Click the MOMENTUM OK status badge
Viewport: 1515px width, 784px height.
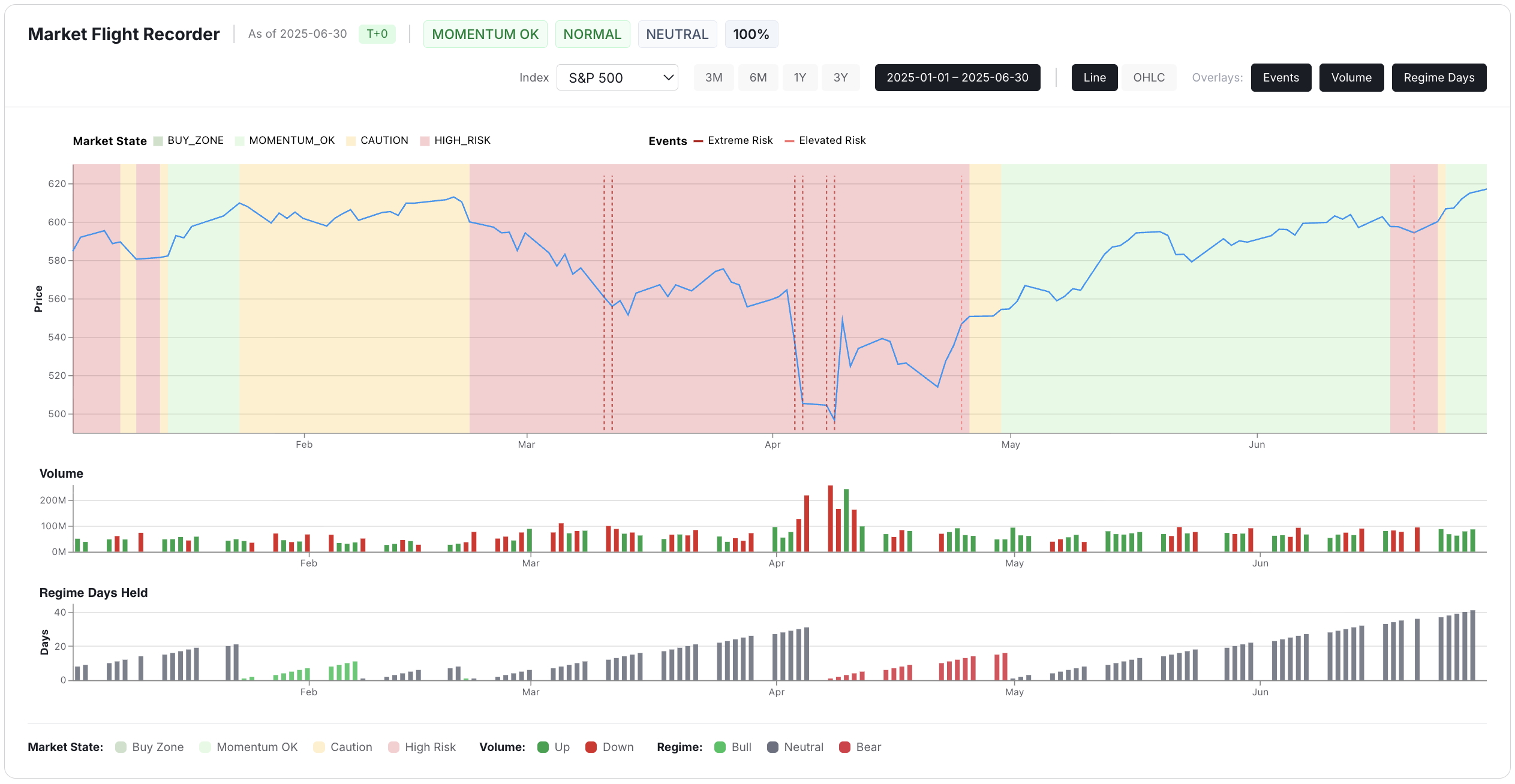[485, 34]
